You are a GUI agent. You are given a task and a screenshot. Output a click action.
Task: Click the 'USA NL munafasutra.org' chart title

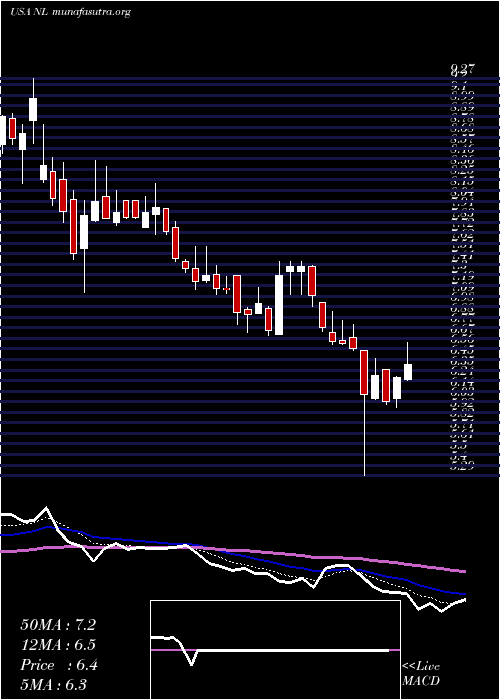tap(70, 12)
